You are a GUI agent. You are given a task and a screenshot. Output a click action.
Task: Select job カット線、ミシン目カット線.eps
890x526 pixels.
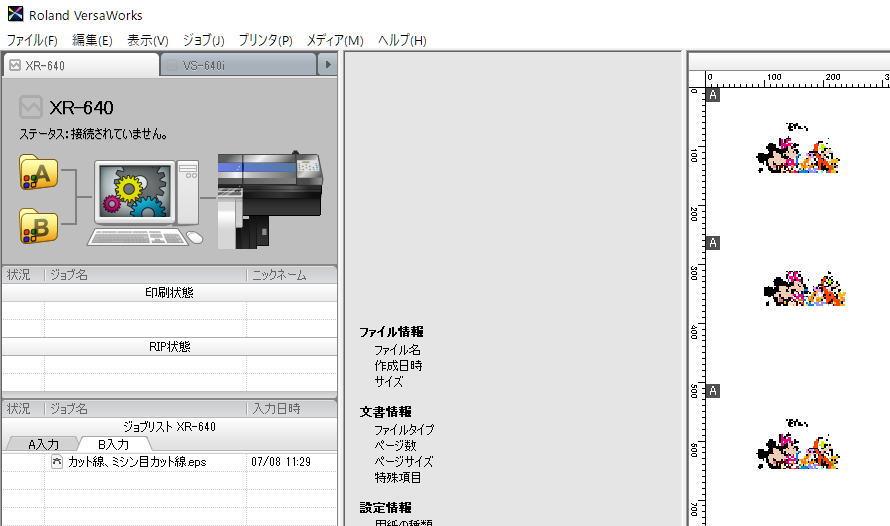tap(169, 462)
